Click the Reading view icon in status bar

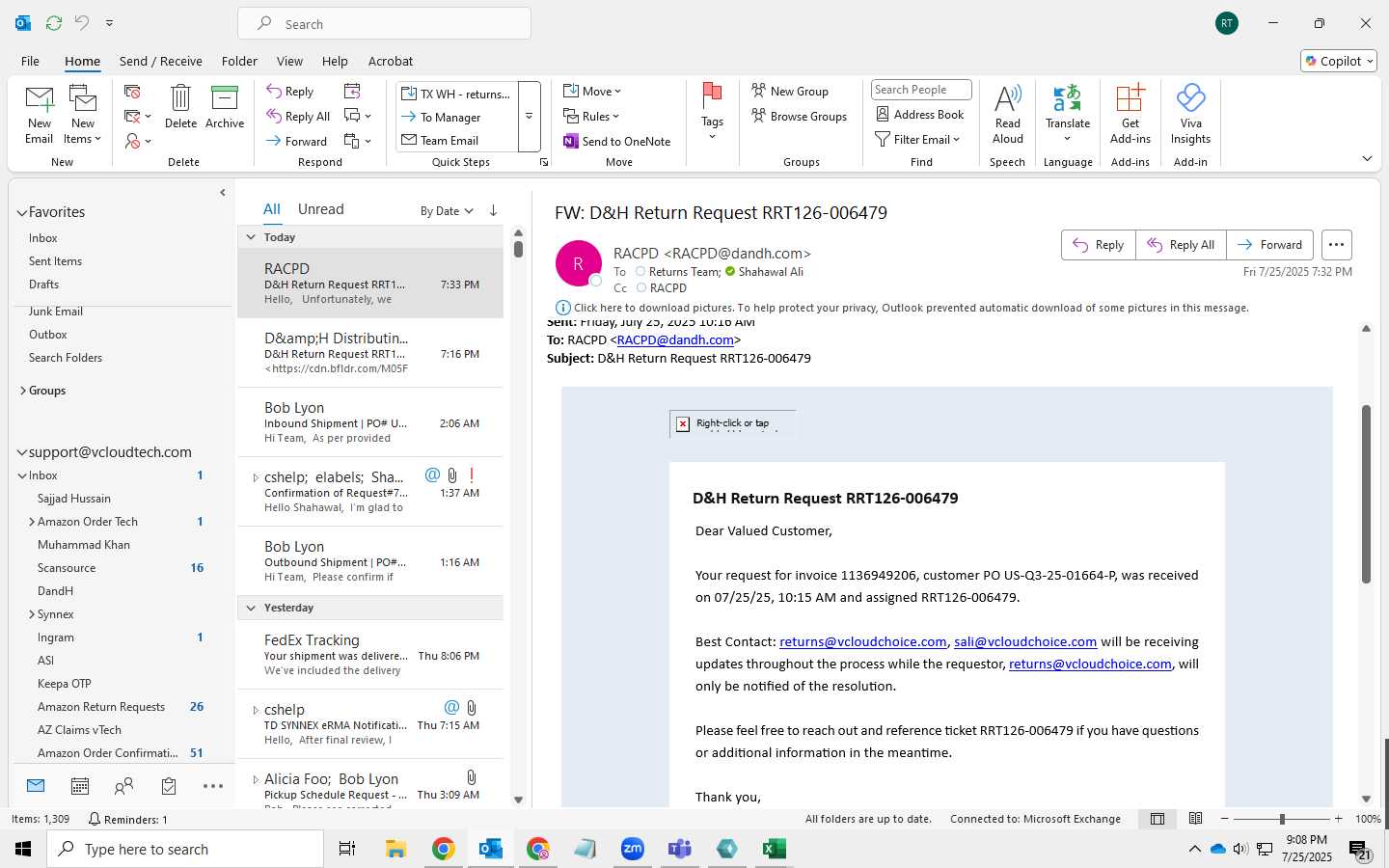[1195, 819]
